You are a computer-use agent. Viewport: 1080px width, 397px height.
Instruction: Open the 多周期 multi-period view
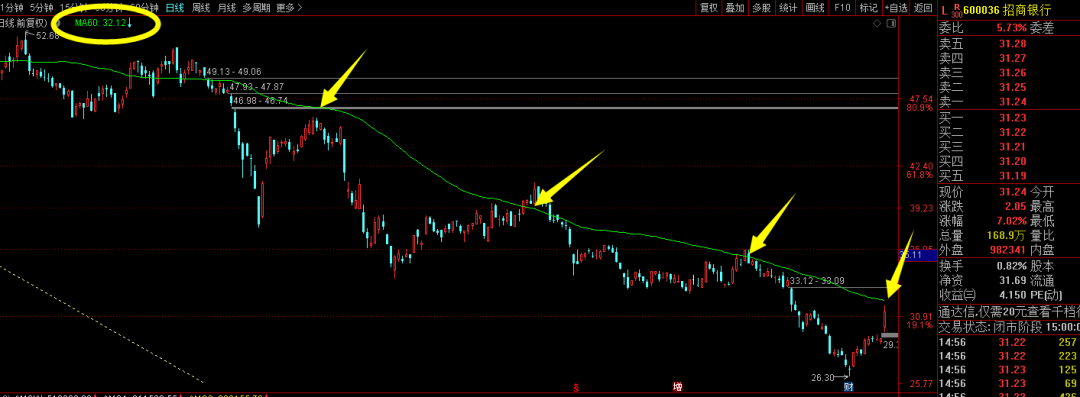coord(256,8)
